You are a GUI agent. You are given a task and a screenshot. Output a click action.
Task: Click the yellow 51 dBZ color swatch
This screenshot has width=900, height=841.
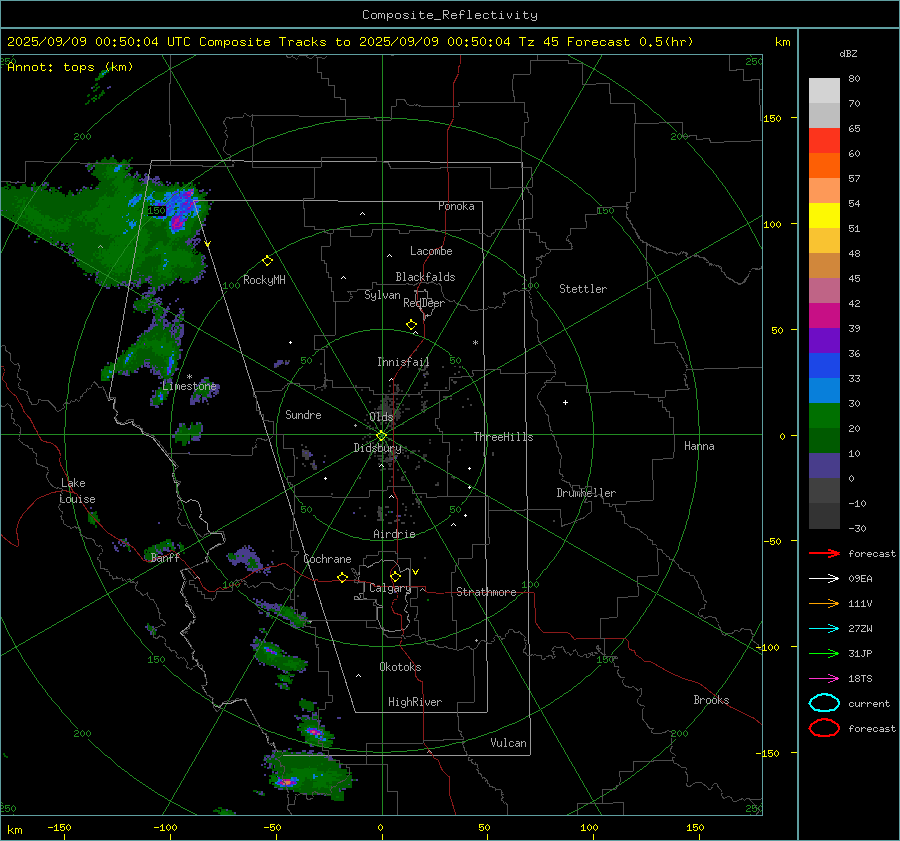click(x=824, y=216)
